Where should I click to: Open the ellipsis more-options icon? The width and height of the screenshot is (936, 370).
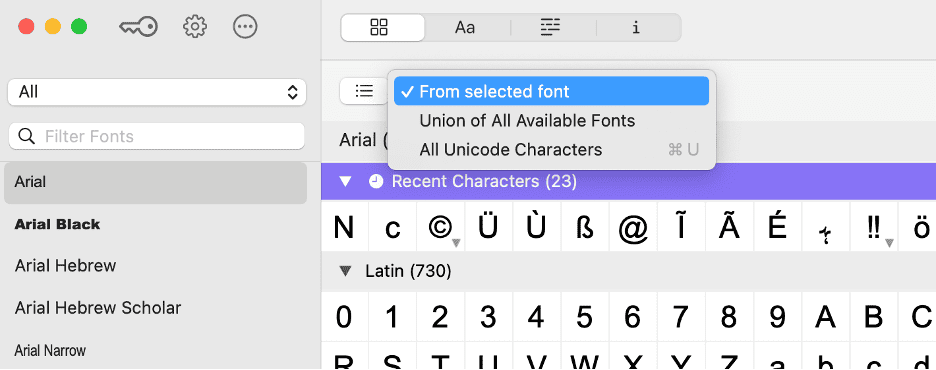(245, 27)
